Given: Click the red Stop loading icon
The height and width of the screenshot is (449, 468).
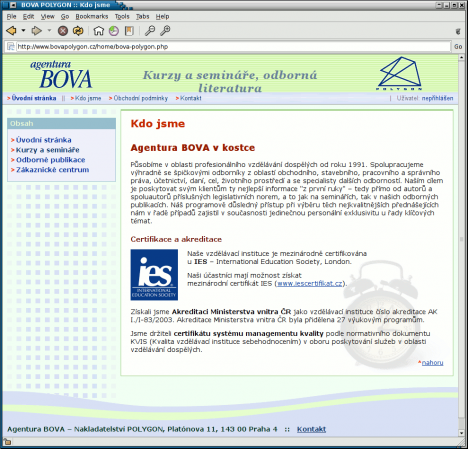Looking at the screenshot, I should pyautogui.click(x=63, y=31).
